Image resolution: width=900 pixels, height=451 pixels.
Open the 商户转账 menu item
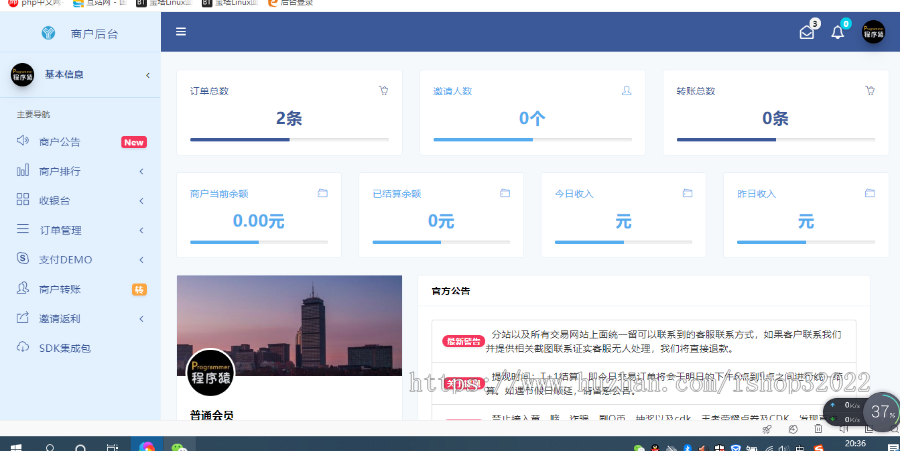coord(80,289)
